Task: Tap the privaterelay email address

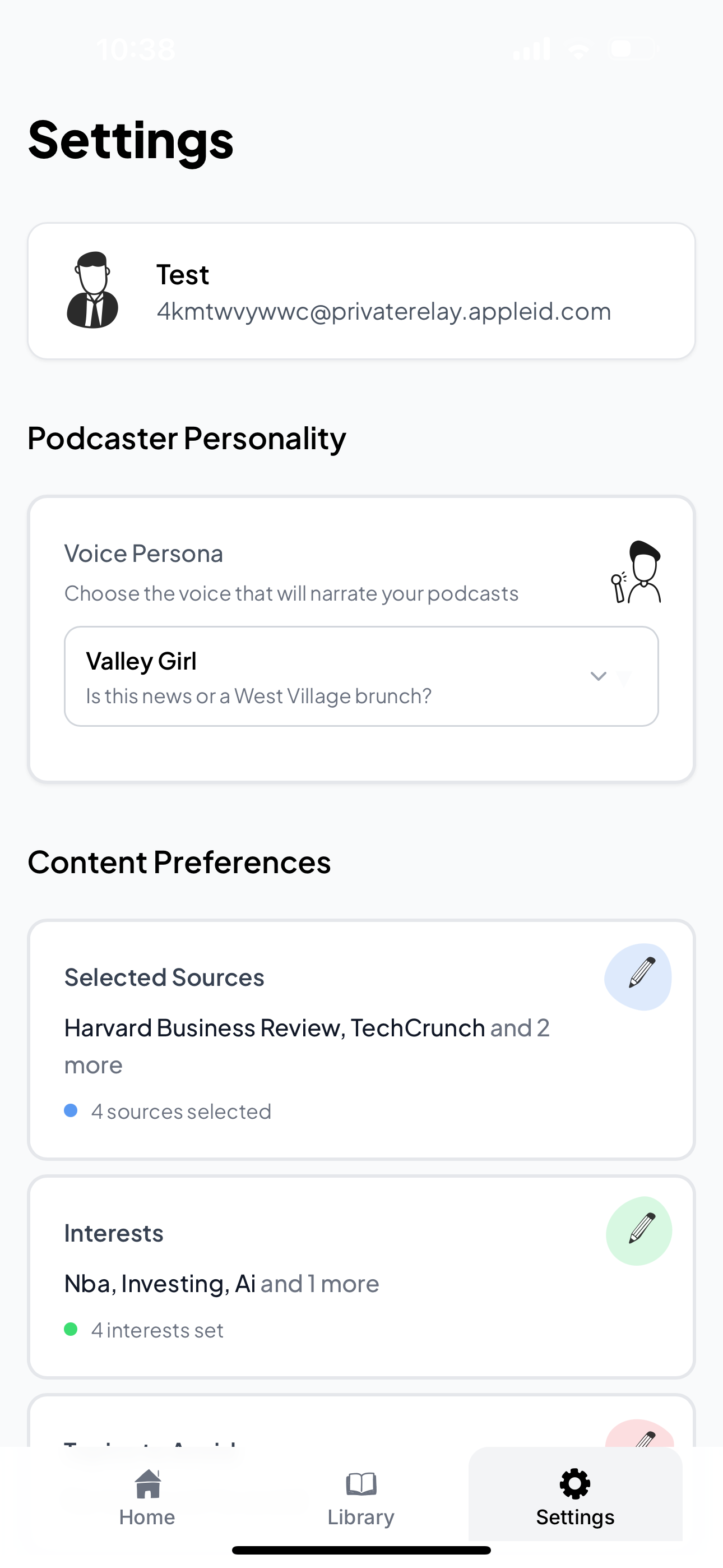Action: click(383, 311)
